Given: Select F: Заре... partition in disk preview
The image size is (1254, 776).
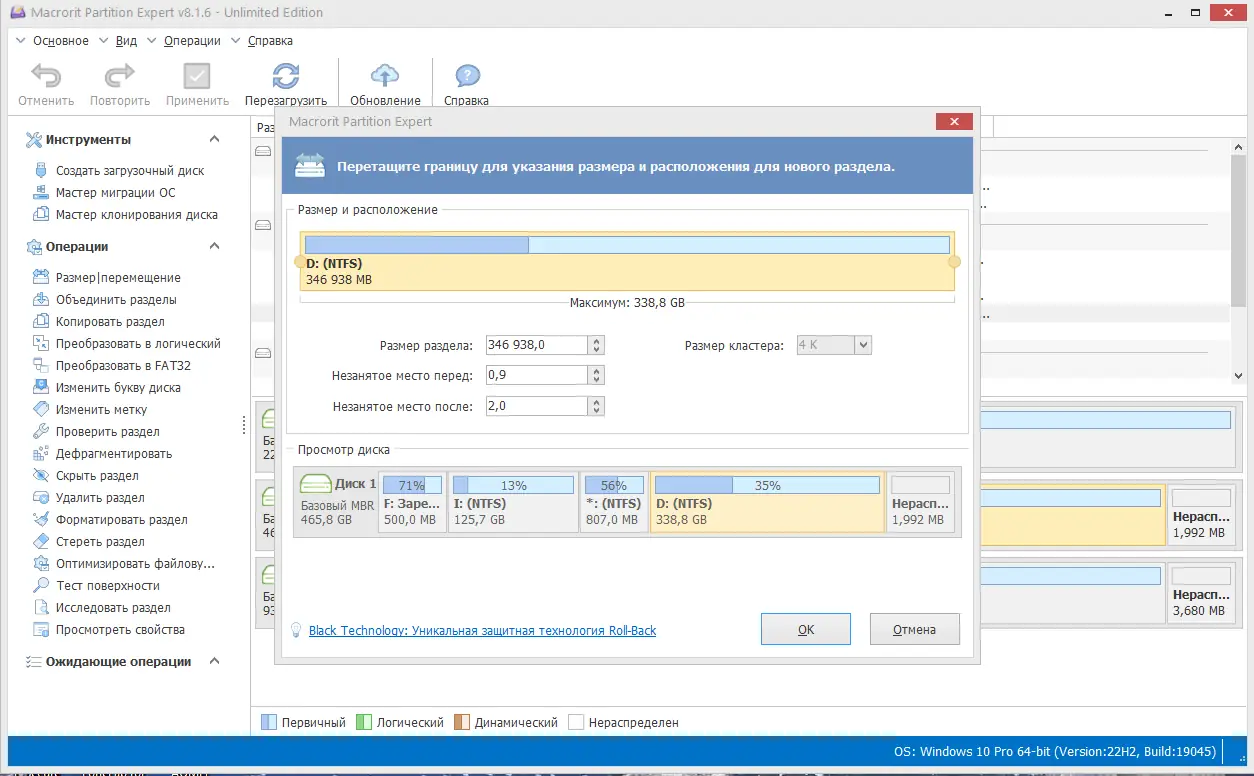Looking at the screenshot, I should click(x=412, y=502).
